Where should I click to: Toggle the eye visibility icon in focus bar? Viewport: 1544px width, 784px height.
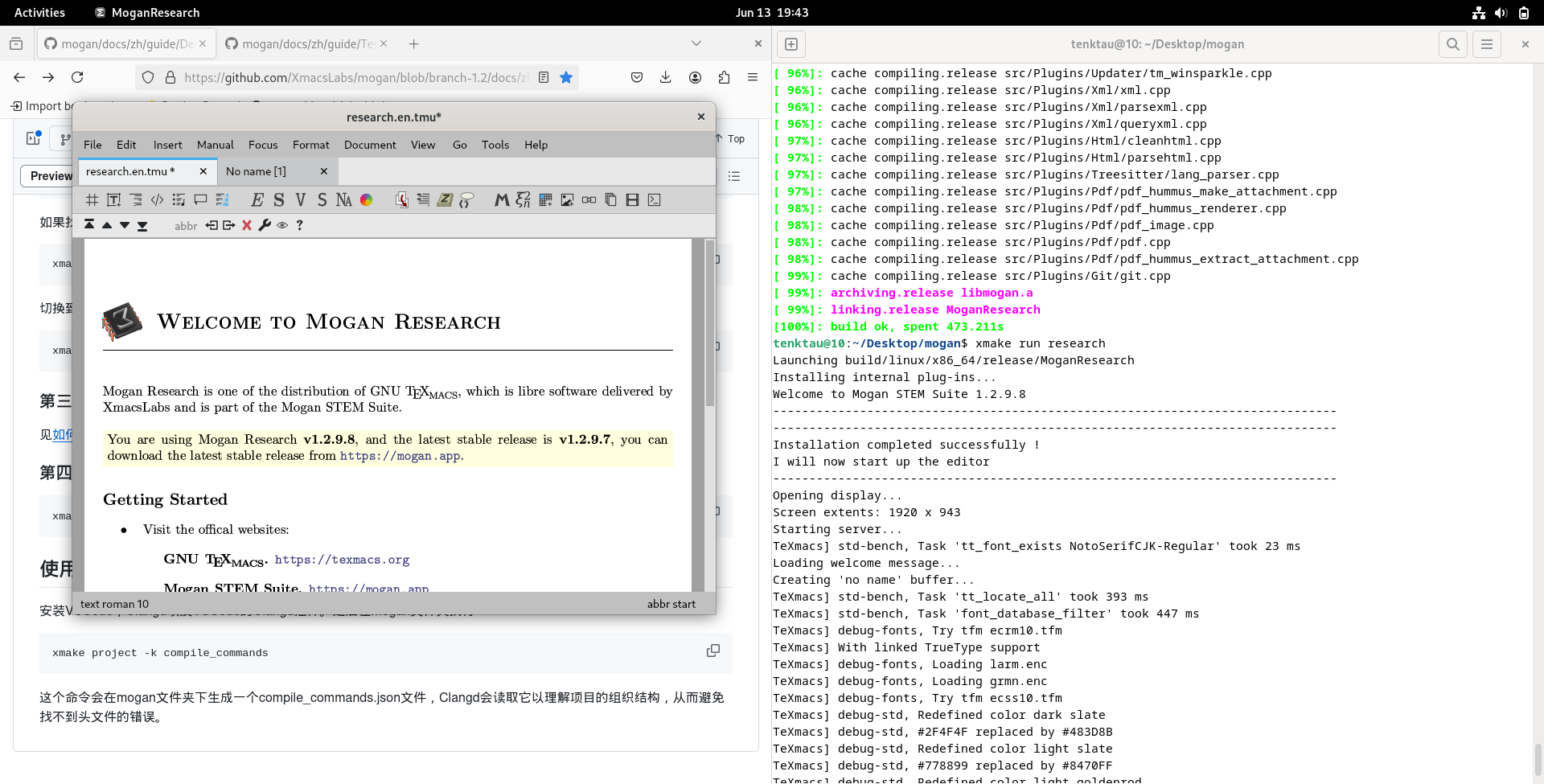point(282,226)
